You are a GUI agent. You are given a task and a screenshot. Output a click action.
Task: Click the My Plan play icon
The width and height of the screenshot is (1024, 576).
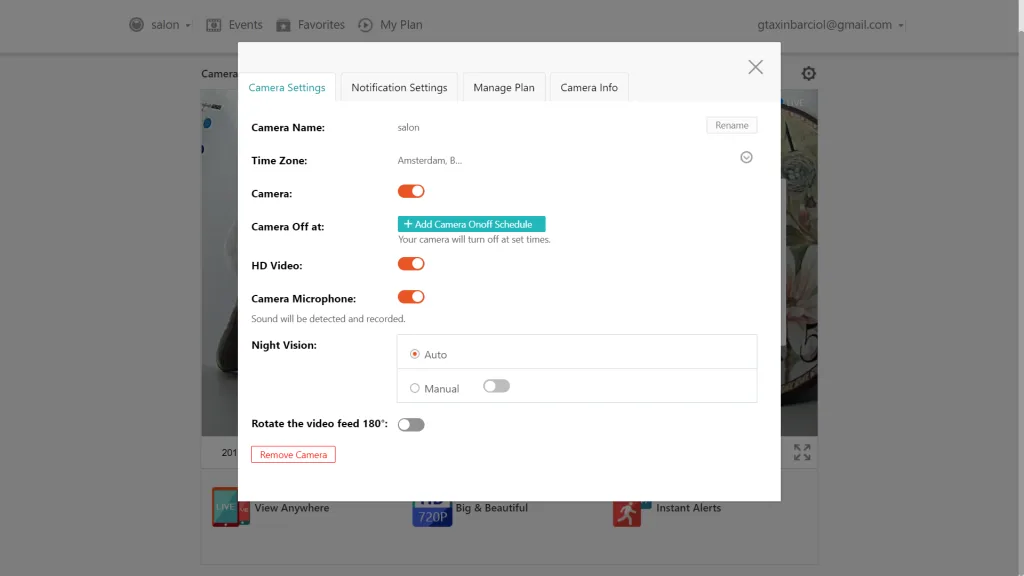[x=366, y=25]
